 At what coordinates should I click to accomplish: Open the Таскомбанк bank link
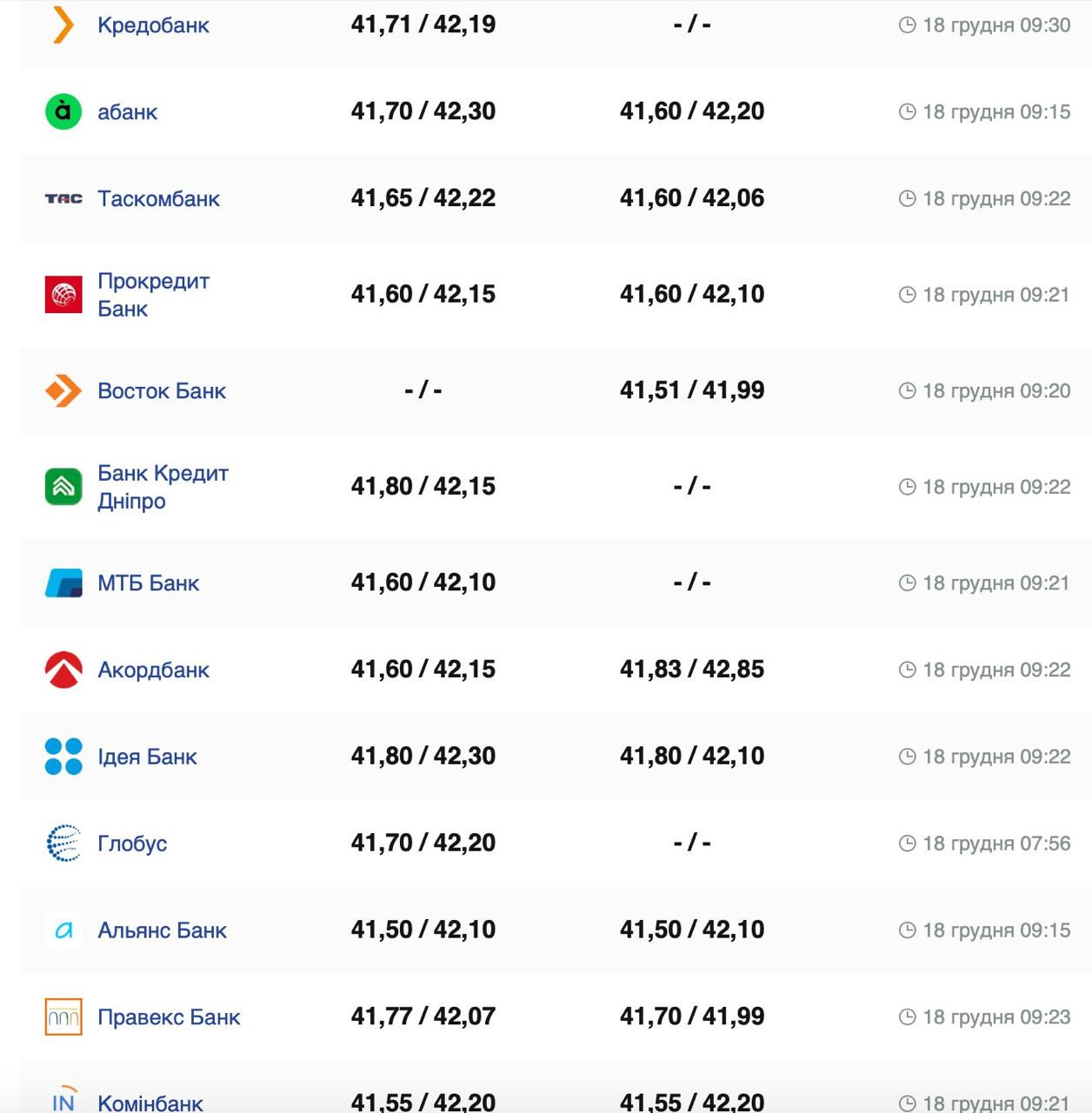click(158, 199)
